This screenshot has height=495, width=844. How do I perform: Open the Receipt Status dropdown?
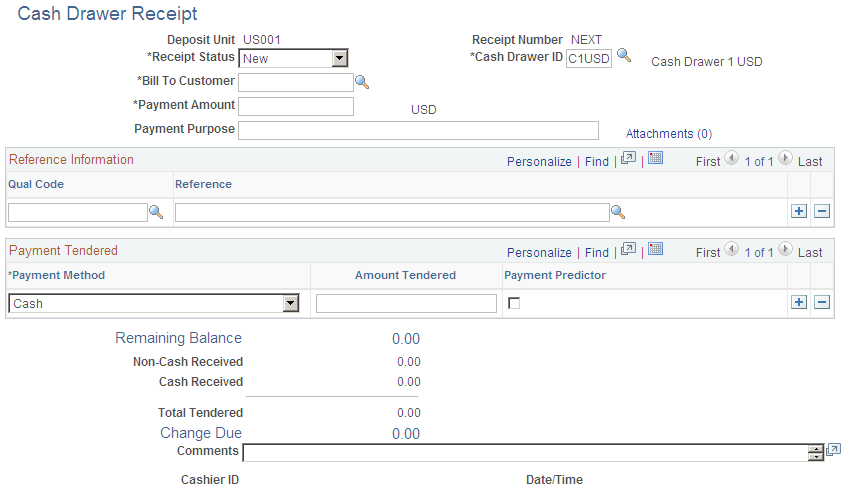[x=339, y=58]
